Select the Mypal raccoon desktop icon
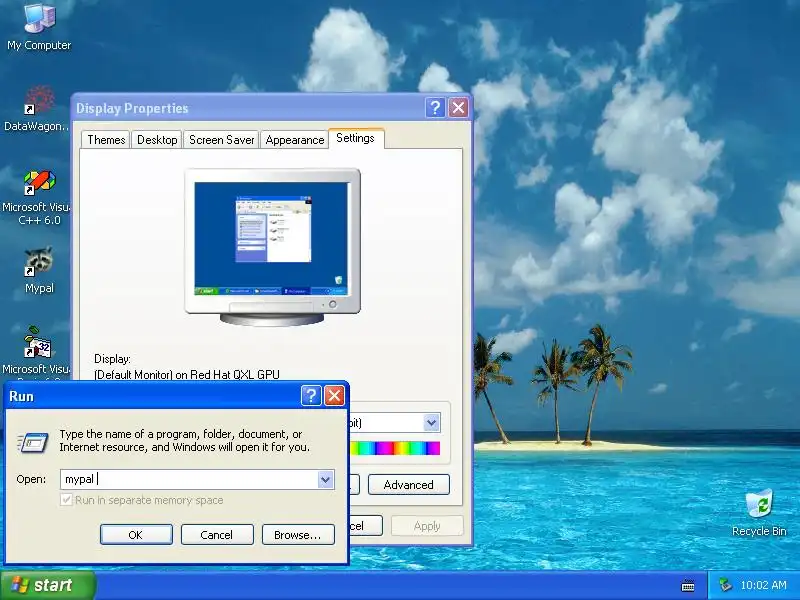 [x=39, y=270]
